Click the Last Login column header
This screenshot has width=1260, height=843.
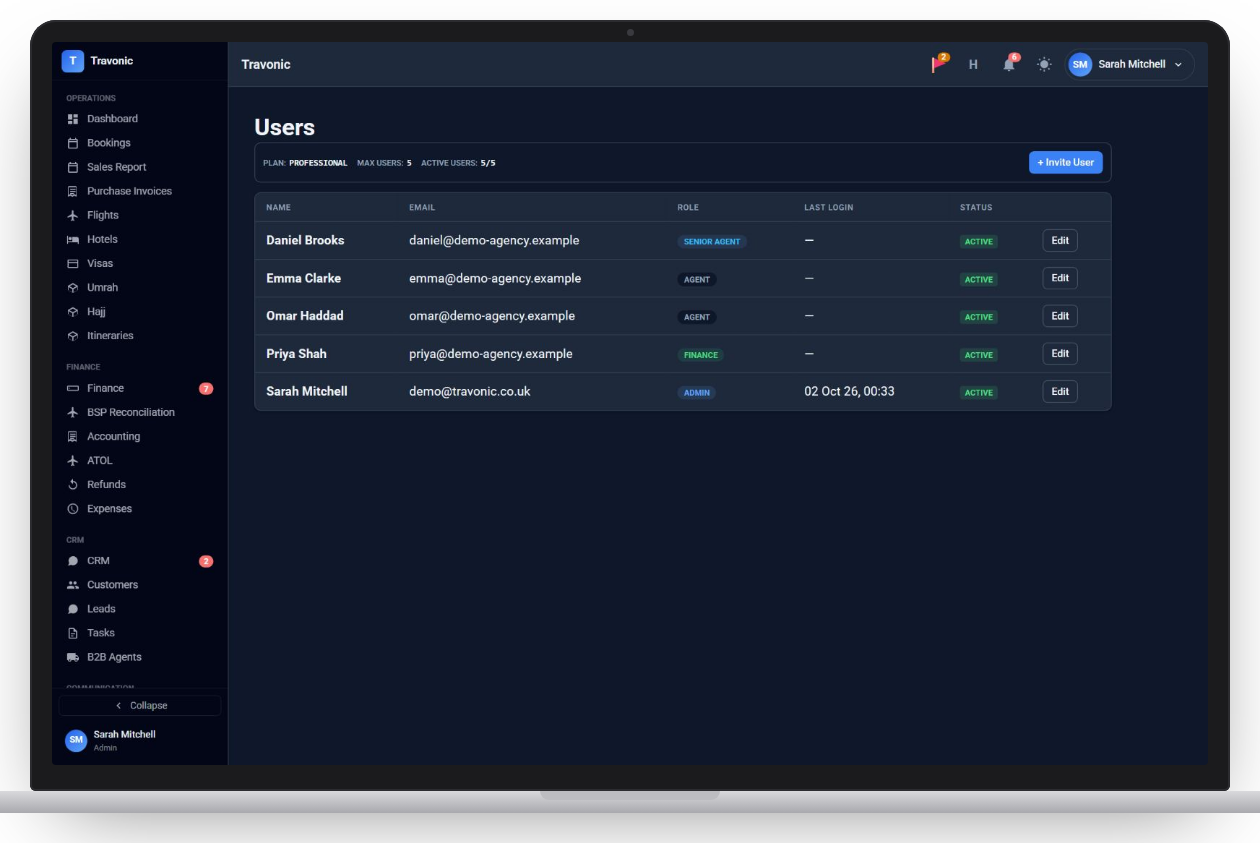829,208
